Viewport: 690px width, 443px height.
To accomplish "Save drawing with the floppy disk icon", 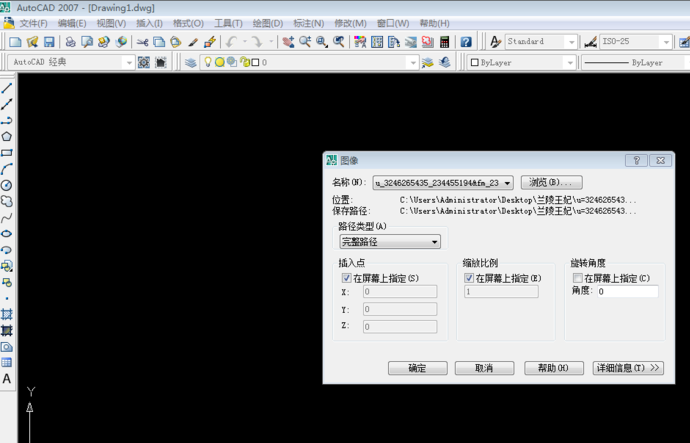I will coord(49,42).
